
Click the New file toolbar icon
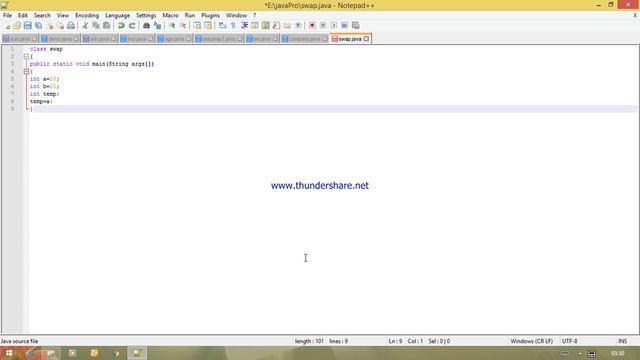[x=7, y=26]
